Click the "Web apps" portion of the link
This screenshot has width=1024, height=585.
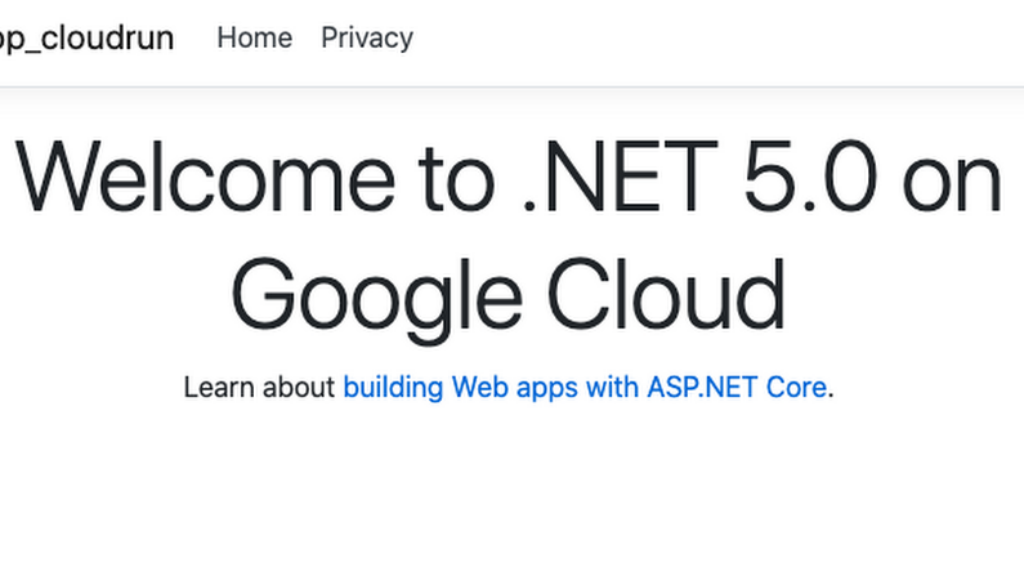coord(515,387)
